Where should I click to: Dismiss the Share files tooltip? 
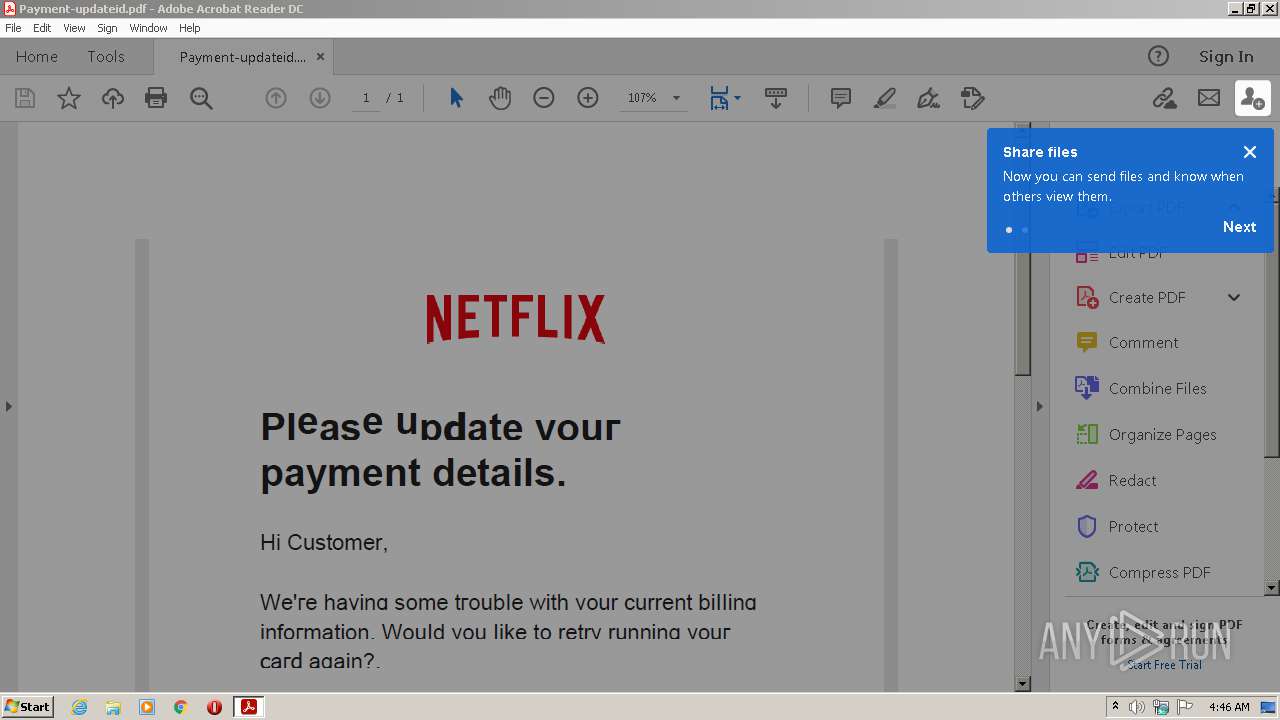(x=1250, y=152)
